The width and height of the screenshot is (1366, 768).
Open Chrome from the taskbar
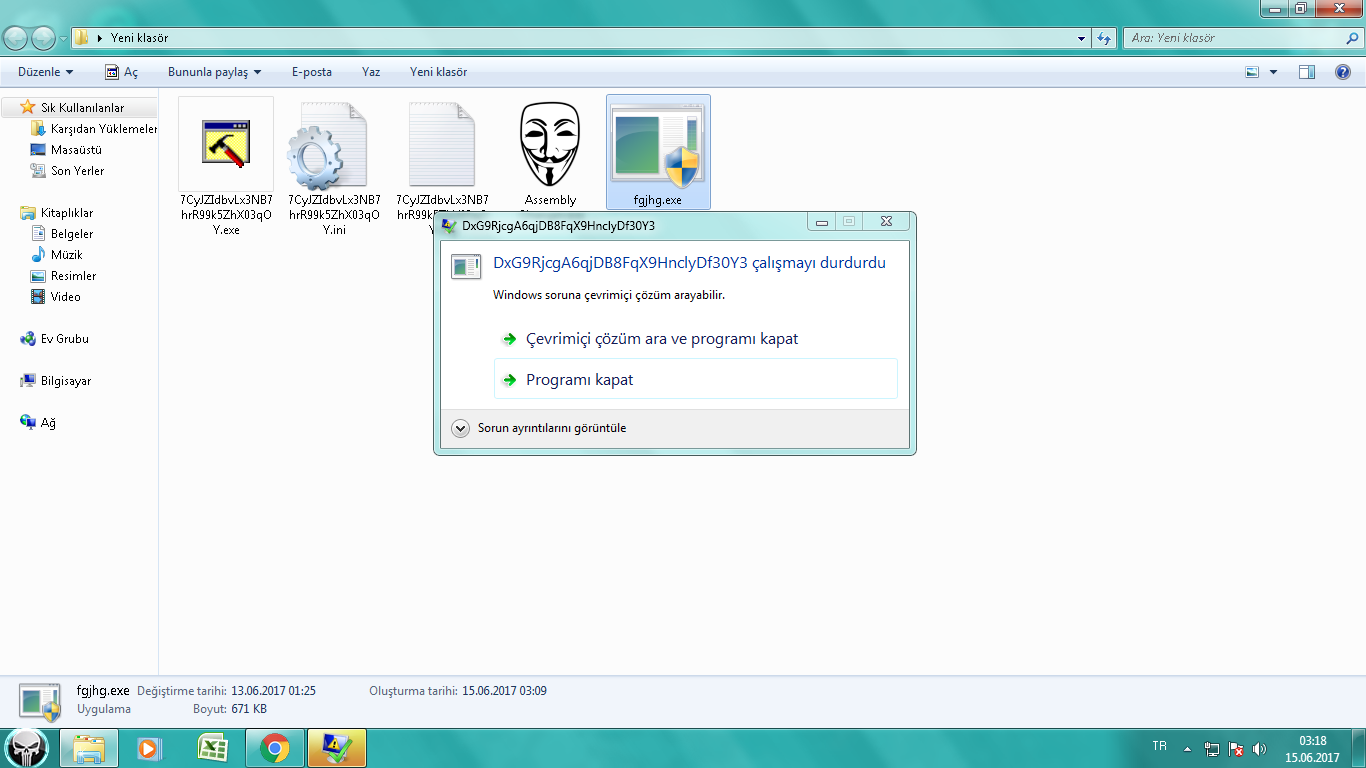[x=275, y=748]
